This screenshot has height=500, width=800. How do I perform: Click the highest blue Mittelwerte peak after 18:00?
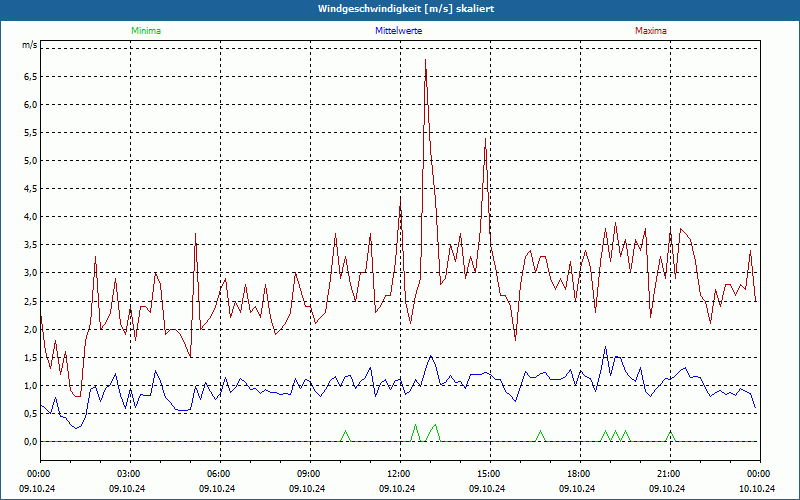pos(606,347)
